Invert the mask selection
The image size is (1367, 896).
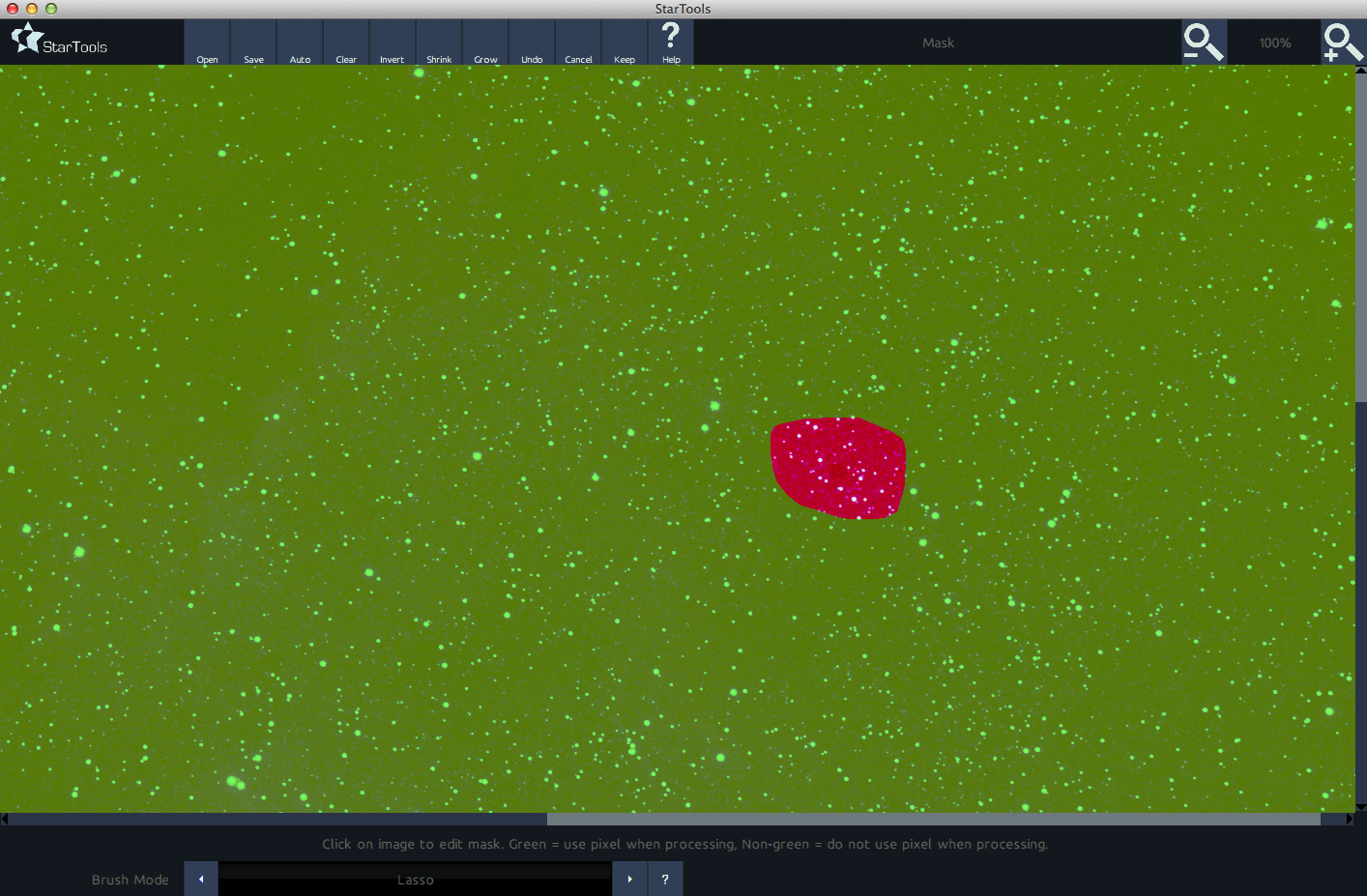393,43
